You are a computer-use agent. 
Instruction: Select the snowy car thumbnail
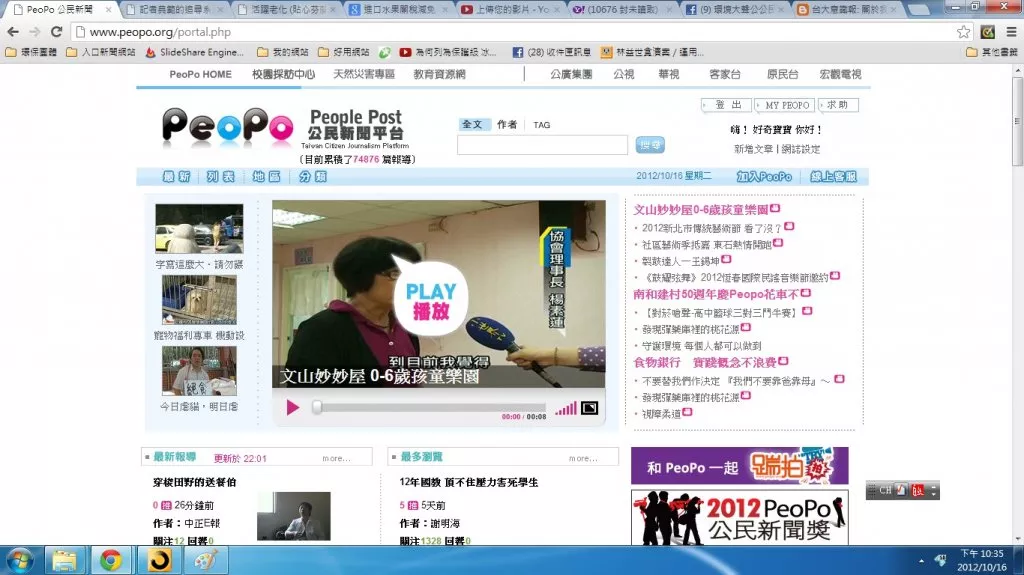coord(199,229)
